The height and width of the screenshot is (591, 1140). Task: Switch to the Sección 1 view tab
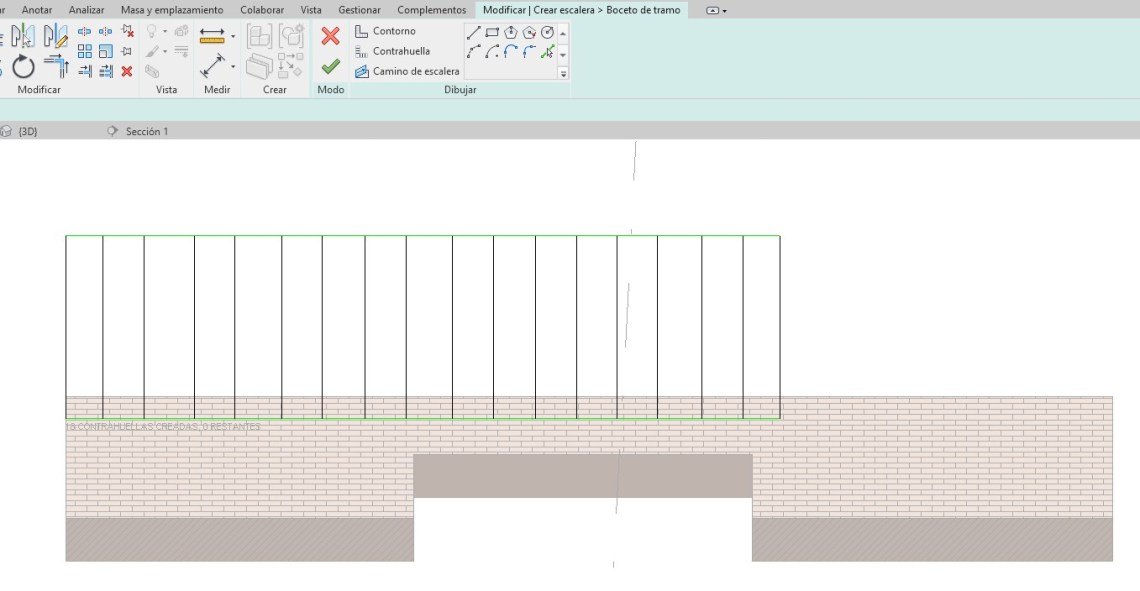tap(146, 131)
